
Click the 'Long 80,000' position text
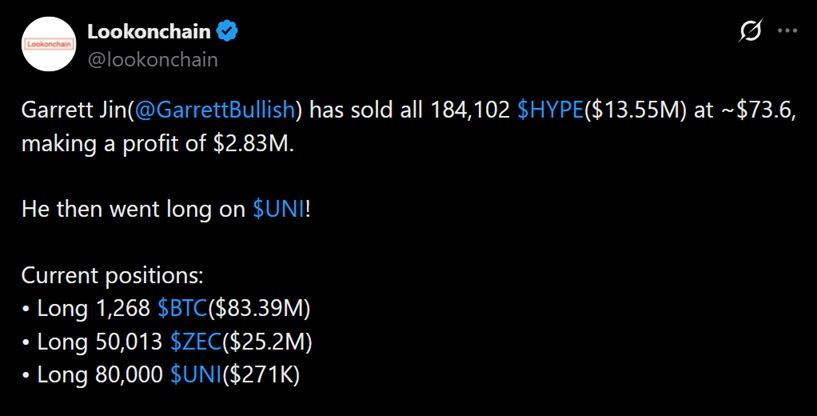[100, 375]
